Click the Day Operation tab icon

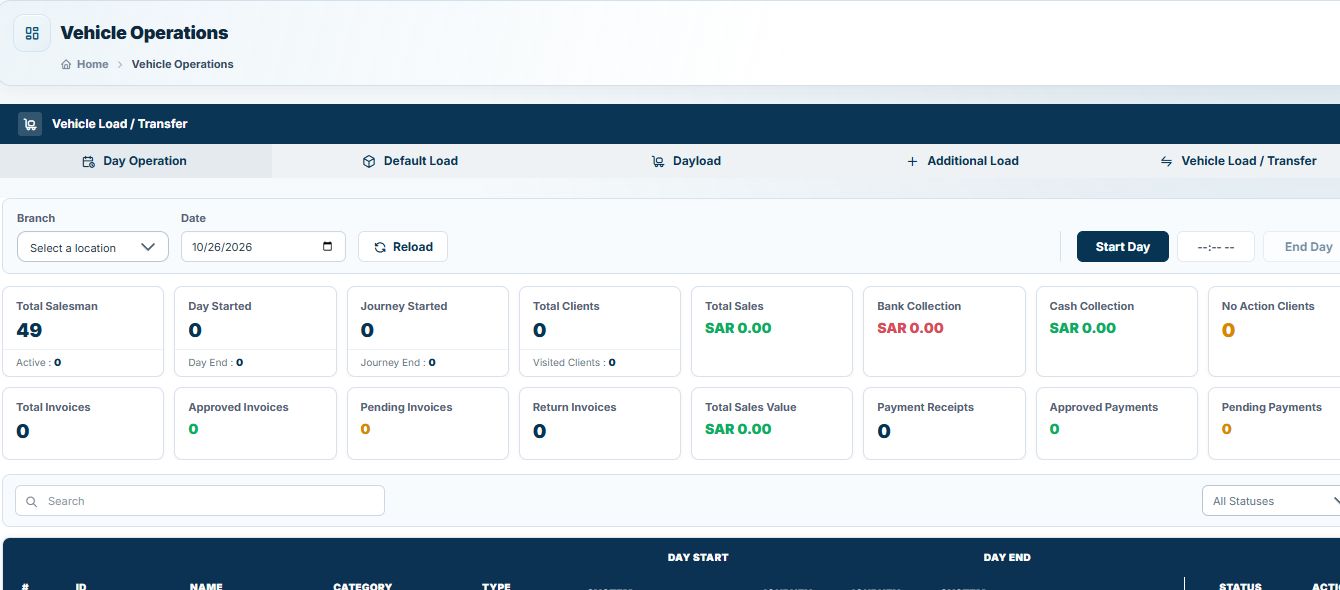88,161
